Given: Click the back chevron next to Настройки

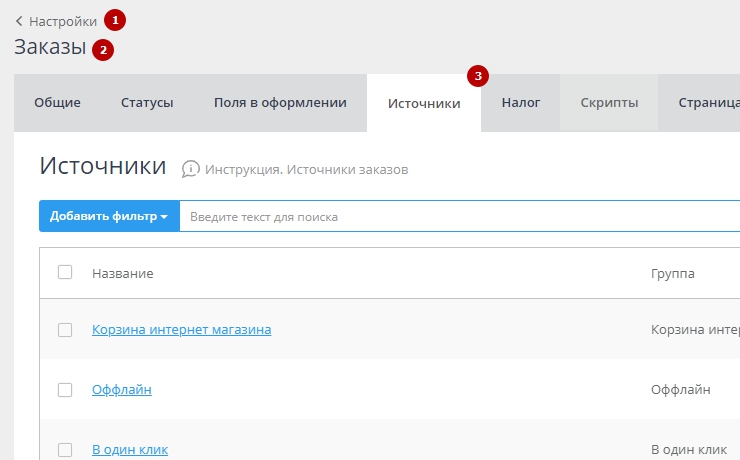Looking at the screenshot, I should click(x=19, y=21).
